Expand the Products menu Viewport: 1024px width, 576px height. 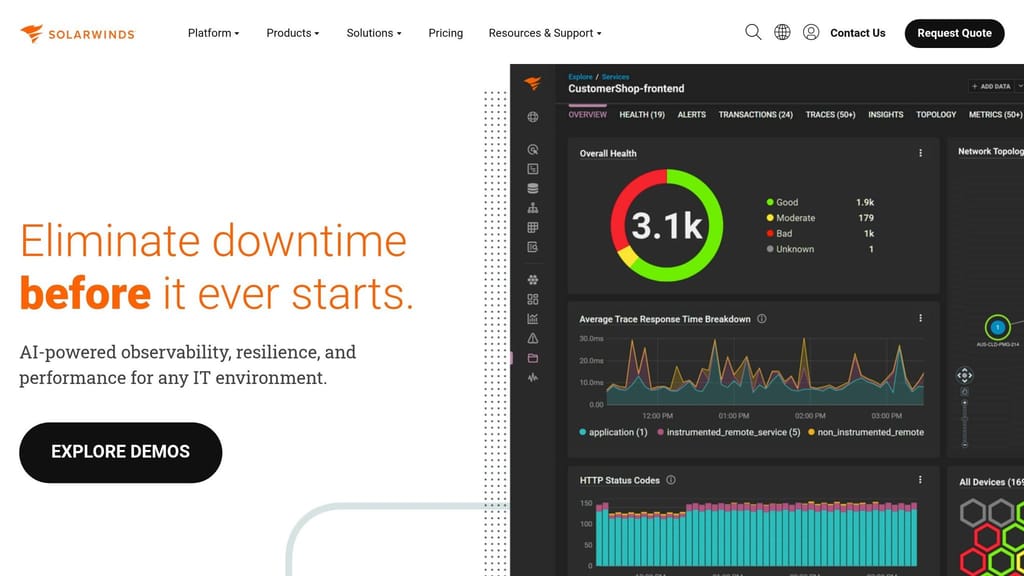click(x=293, y=33)
